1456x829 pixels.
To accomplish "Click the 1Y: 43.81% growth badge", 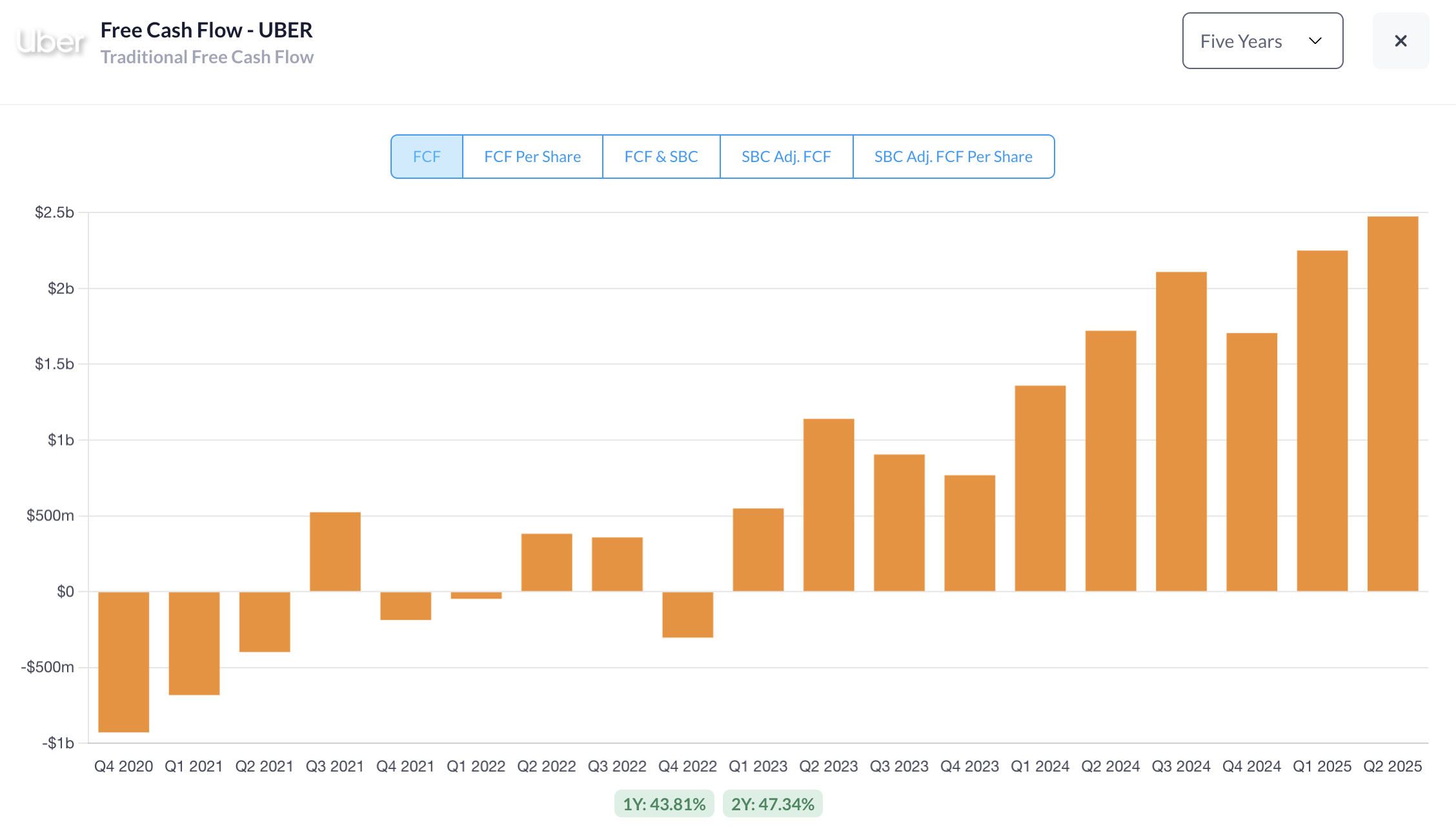I will [x=664, y=804].
